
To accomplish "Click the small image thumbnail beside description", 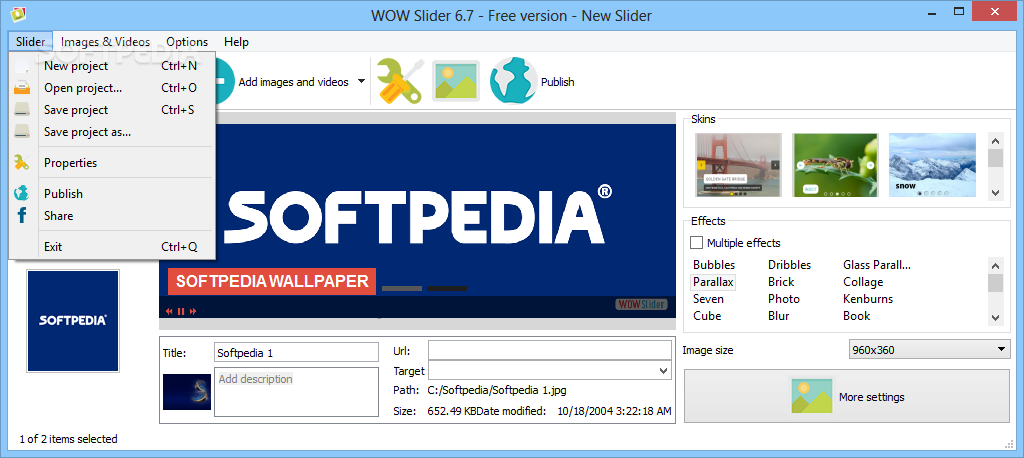I will coord(187,391).
